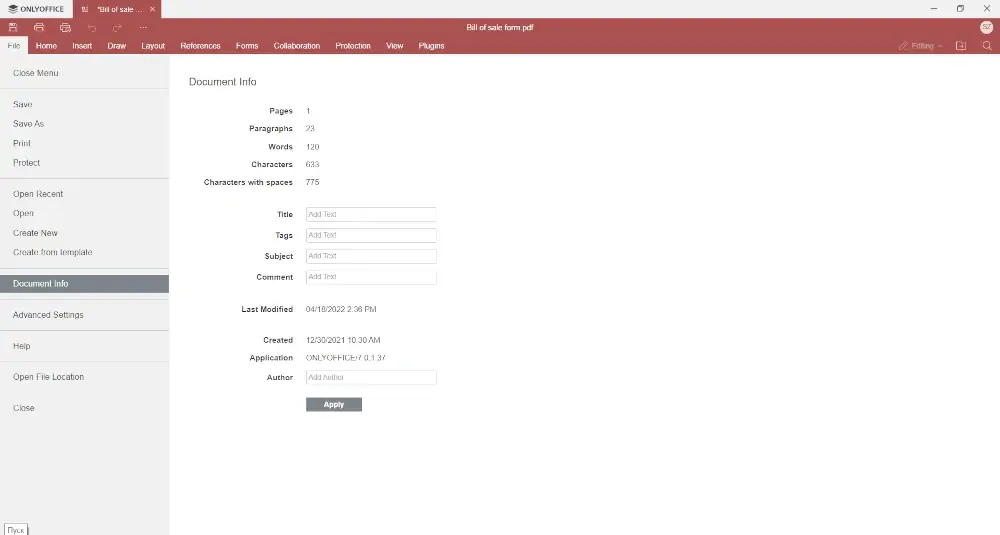Click the Пуск start button
1000x535 pixels.
coord(15,529)
